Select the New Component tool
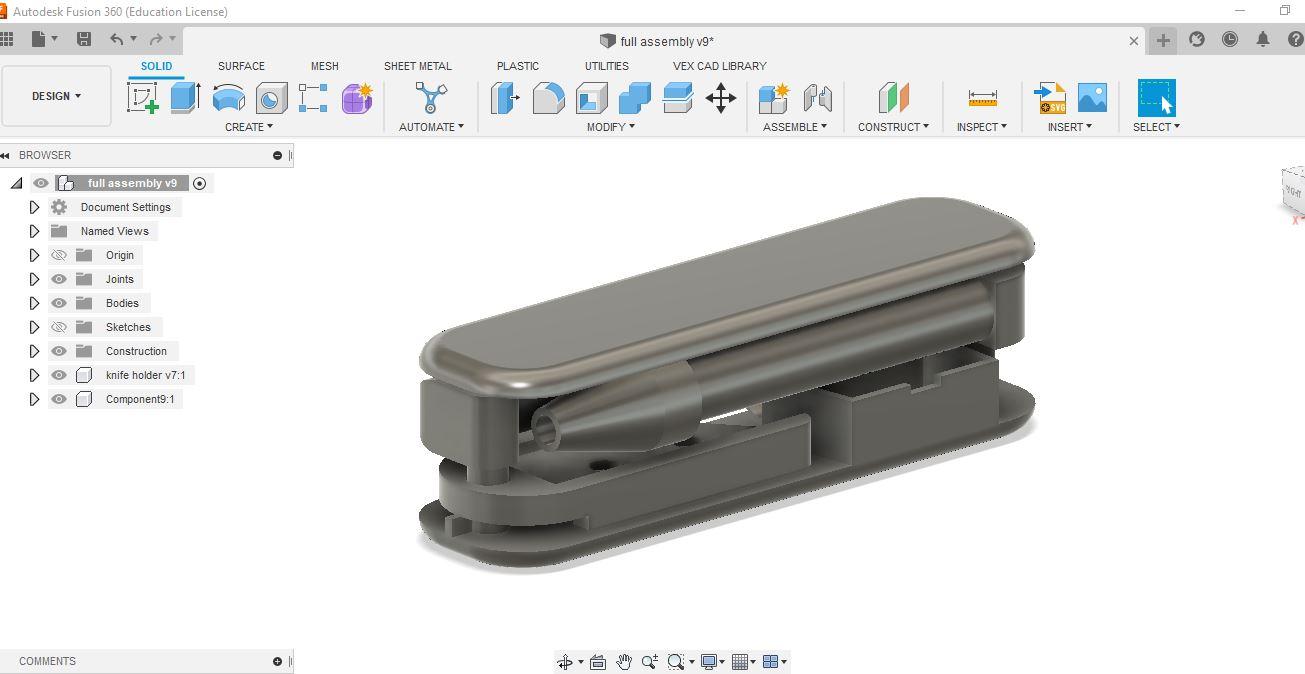This screenshot has height=674, width=1305. 774,98
